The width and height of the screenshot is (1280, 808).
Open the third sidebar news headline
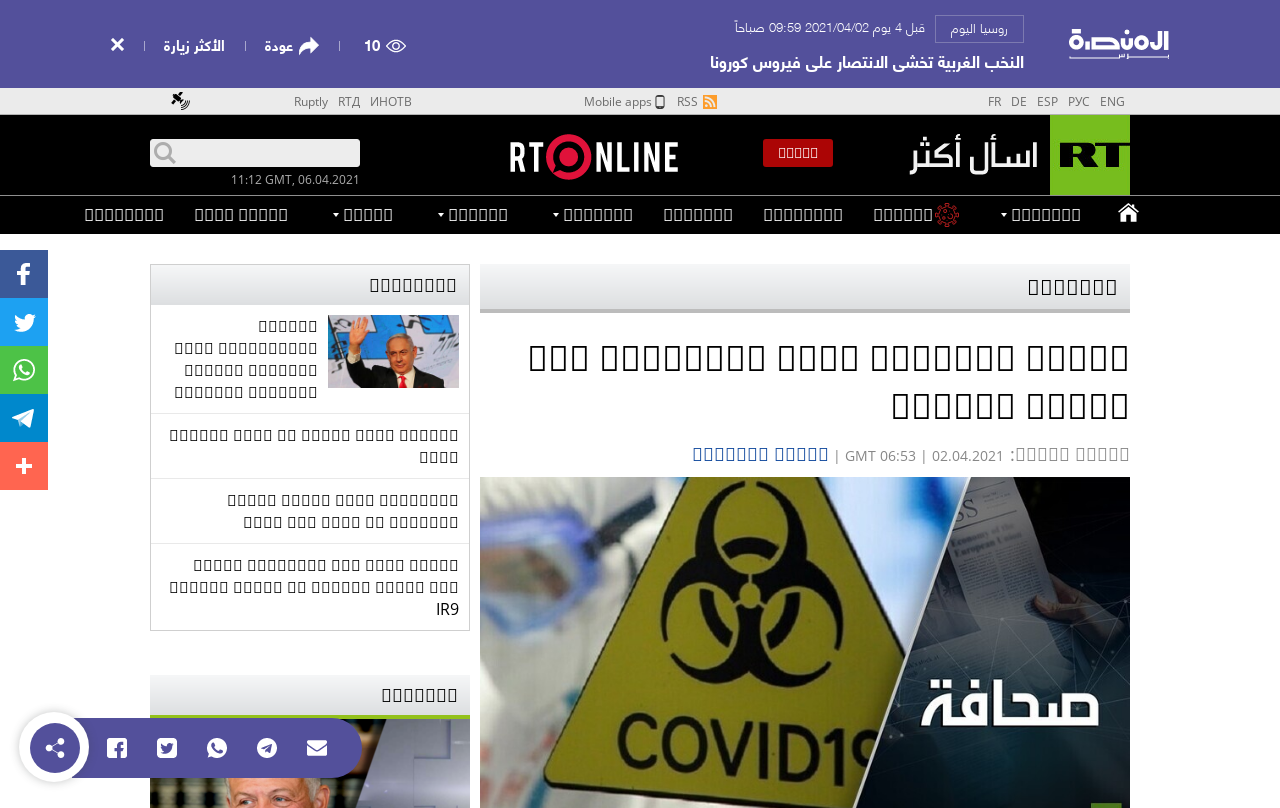[342, 511]
